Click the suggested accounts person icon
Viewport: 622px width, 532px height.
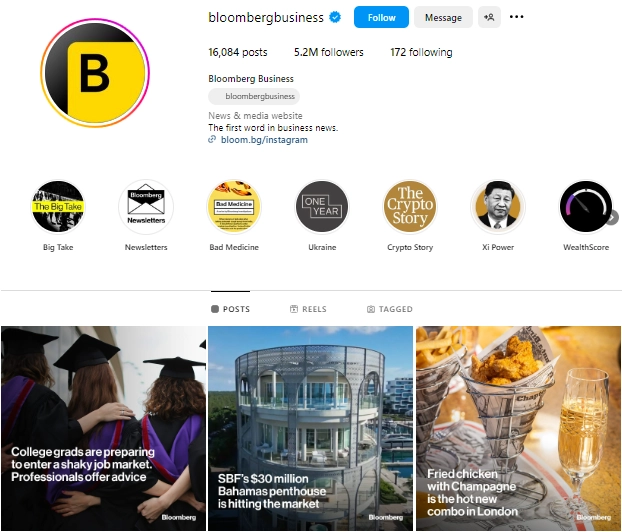489,17
